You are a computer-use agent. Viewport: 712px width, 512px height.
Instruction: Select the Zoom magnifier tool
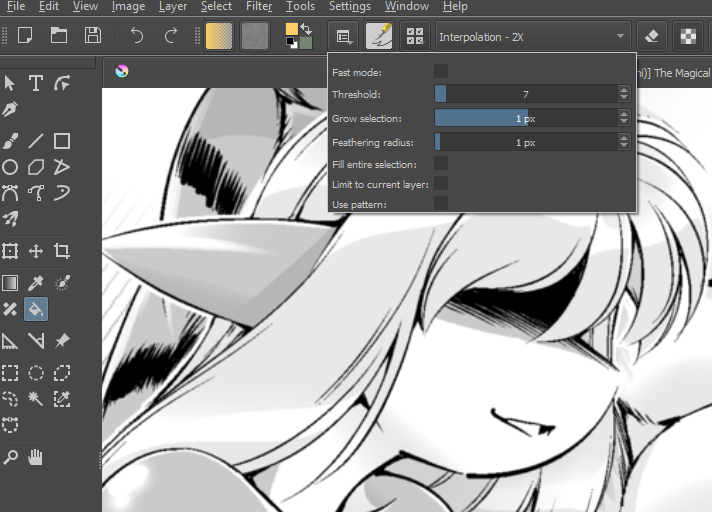tap(10, 458)
